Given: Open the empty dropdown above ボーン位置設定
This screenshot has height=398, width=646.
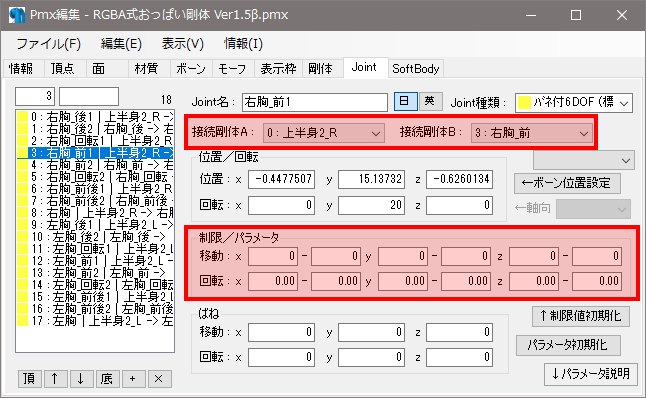Looking at the screenshot, I should pos(584,160).
